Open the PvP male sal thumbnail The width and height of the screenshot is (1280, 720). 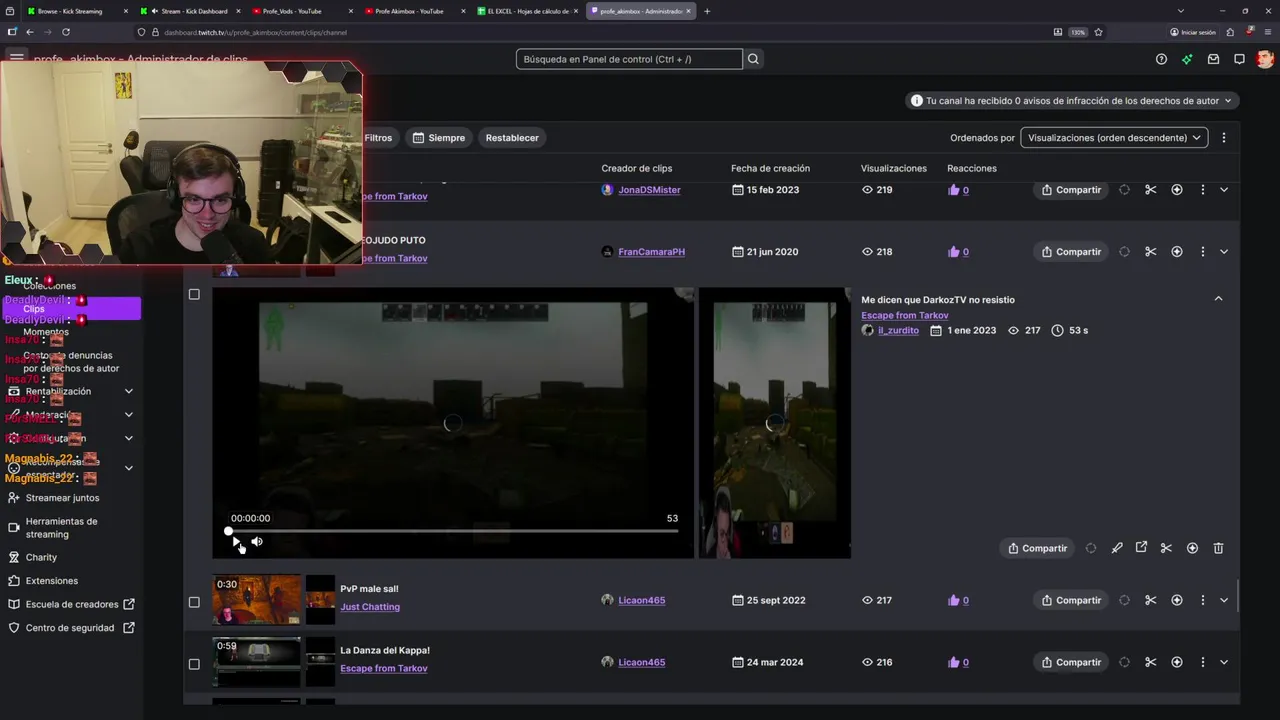[x=256, y=599]
